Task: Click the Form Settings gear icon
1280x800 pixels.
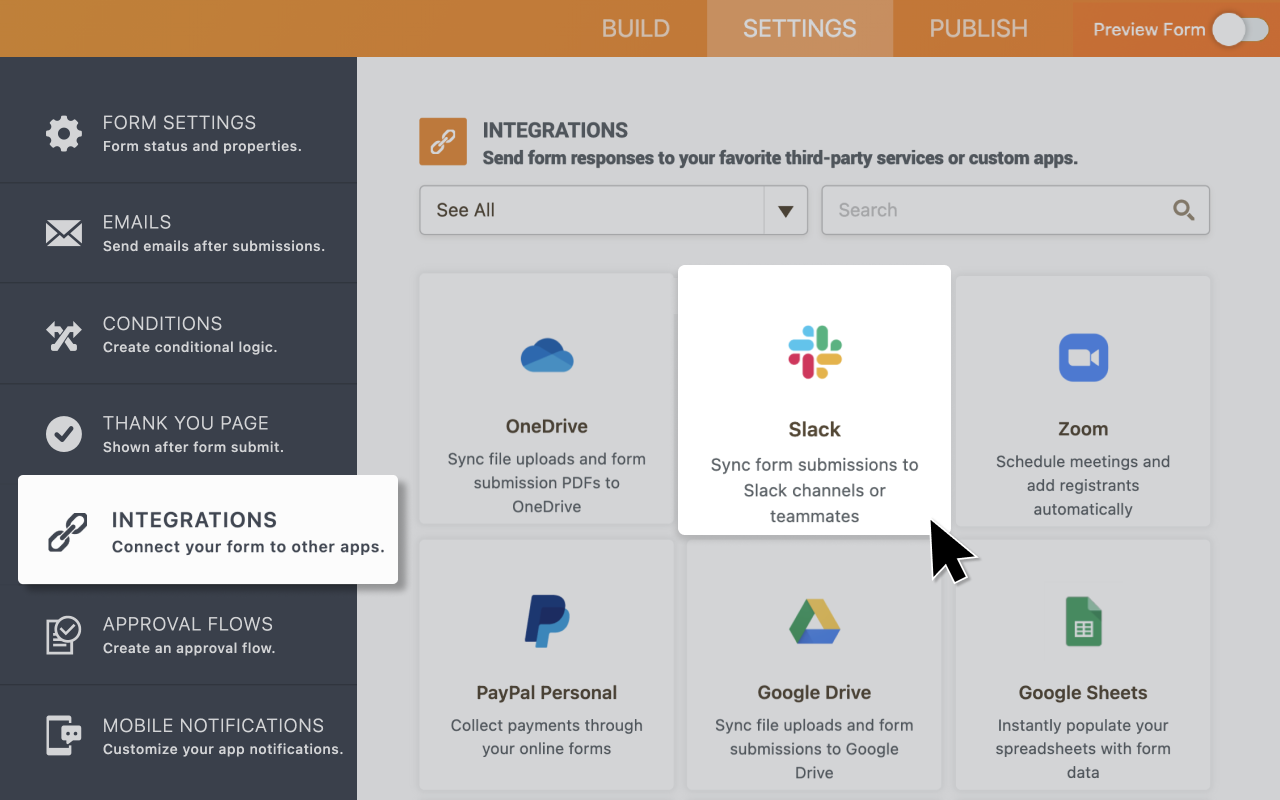Action: tap(63, 133)
